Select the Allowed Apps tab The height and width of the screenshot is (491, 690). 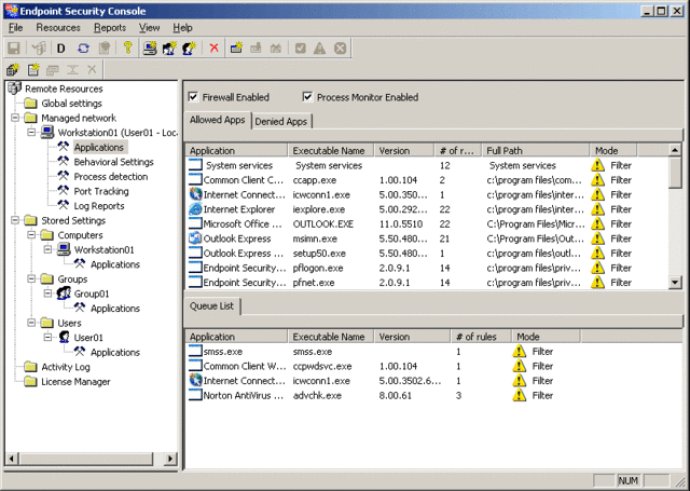[217, 120]
